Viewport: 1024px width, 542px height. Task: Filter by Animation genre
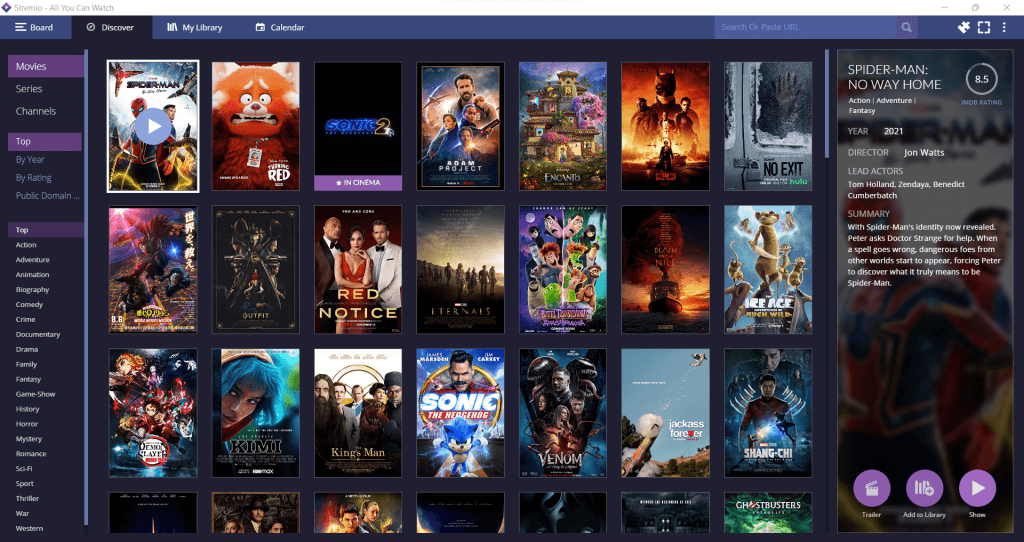point(33,275)
